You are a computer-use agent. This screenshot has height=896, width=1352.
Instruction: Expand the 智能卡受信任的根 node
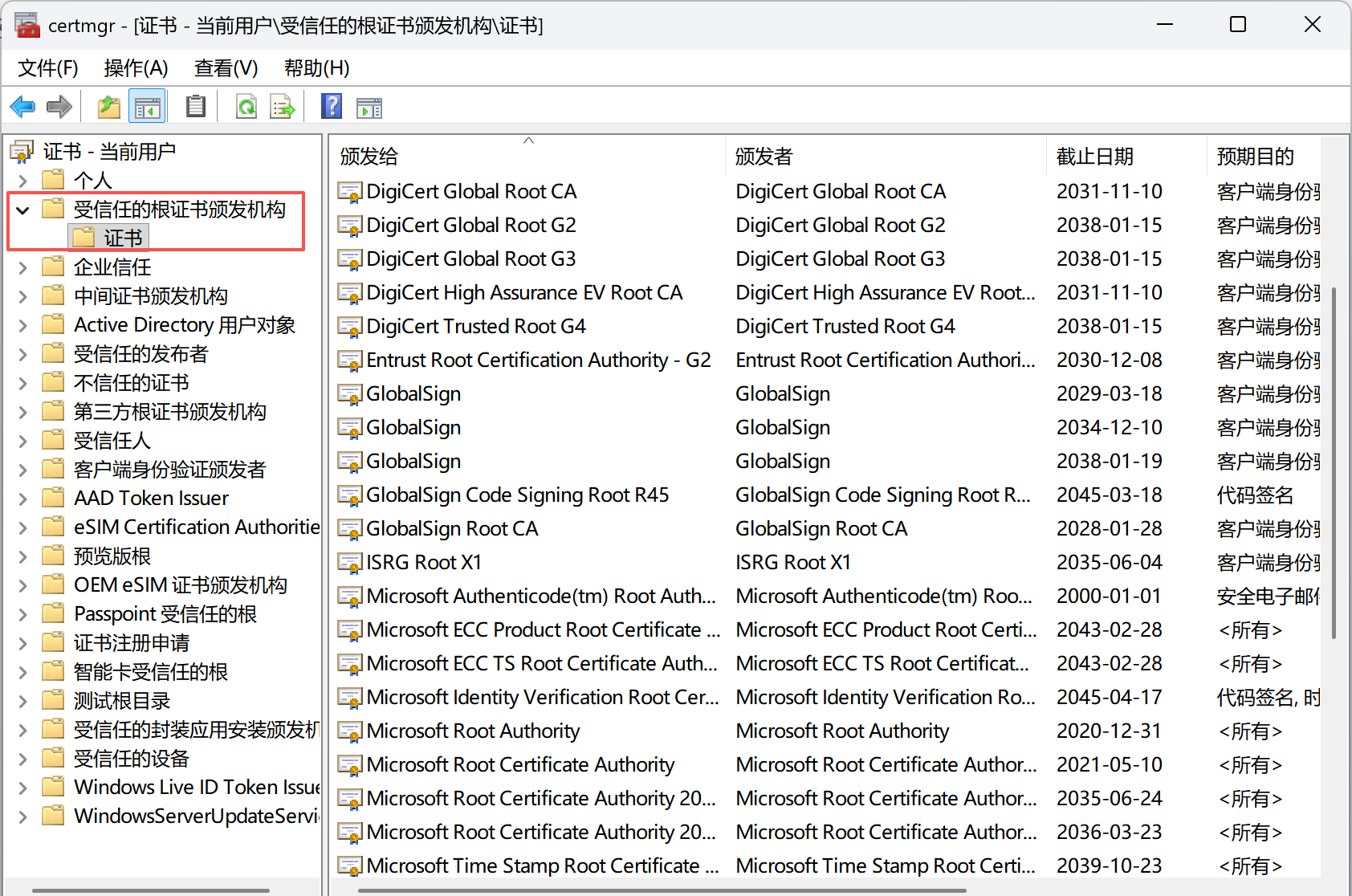(22, 672)
